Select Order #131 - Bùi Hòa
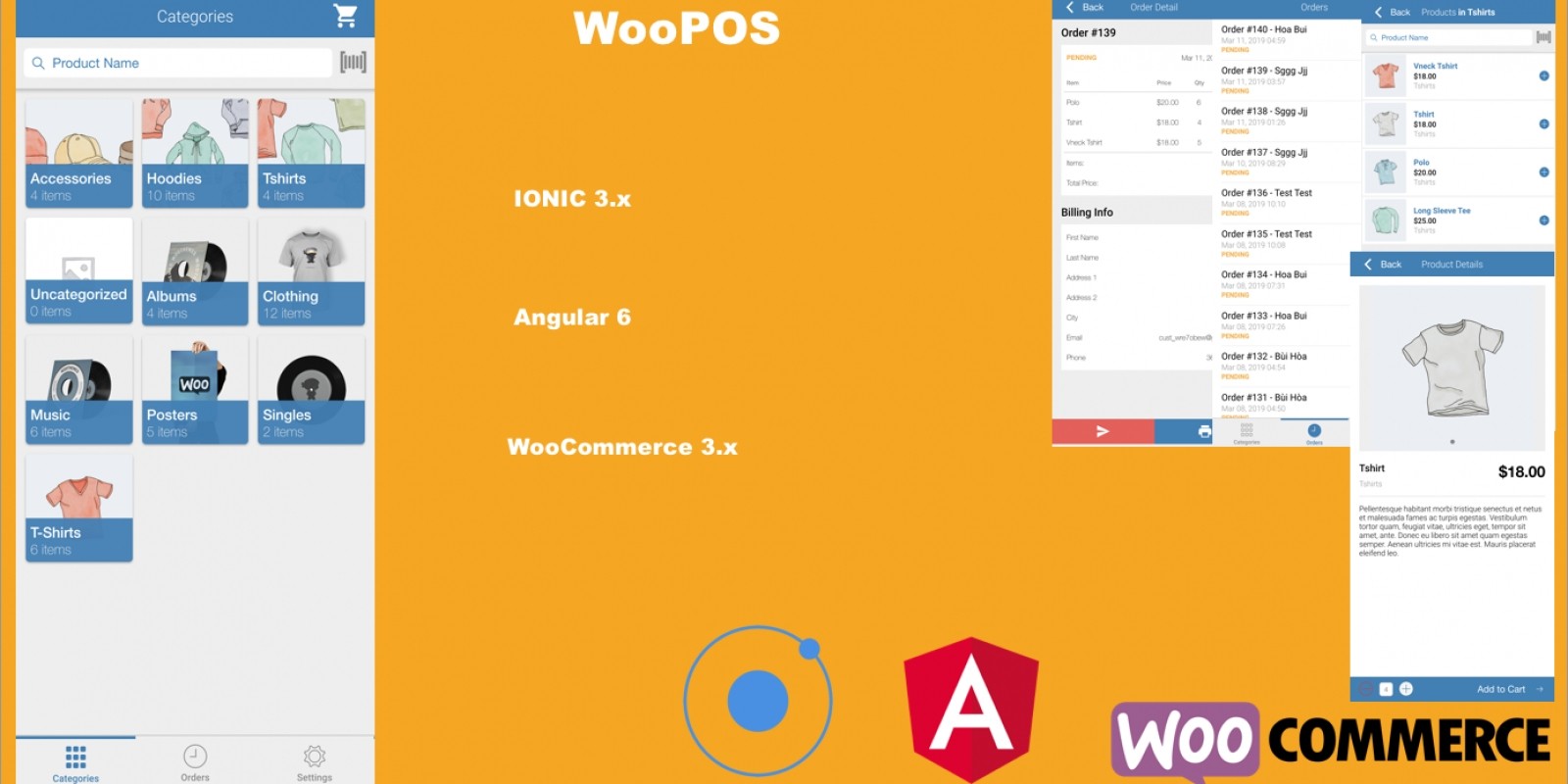Viewport: 1568px width, 784px height. coord(1281,403)
